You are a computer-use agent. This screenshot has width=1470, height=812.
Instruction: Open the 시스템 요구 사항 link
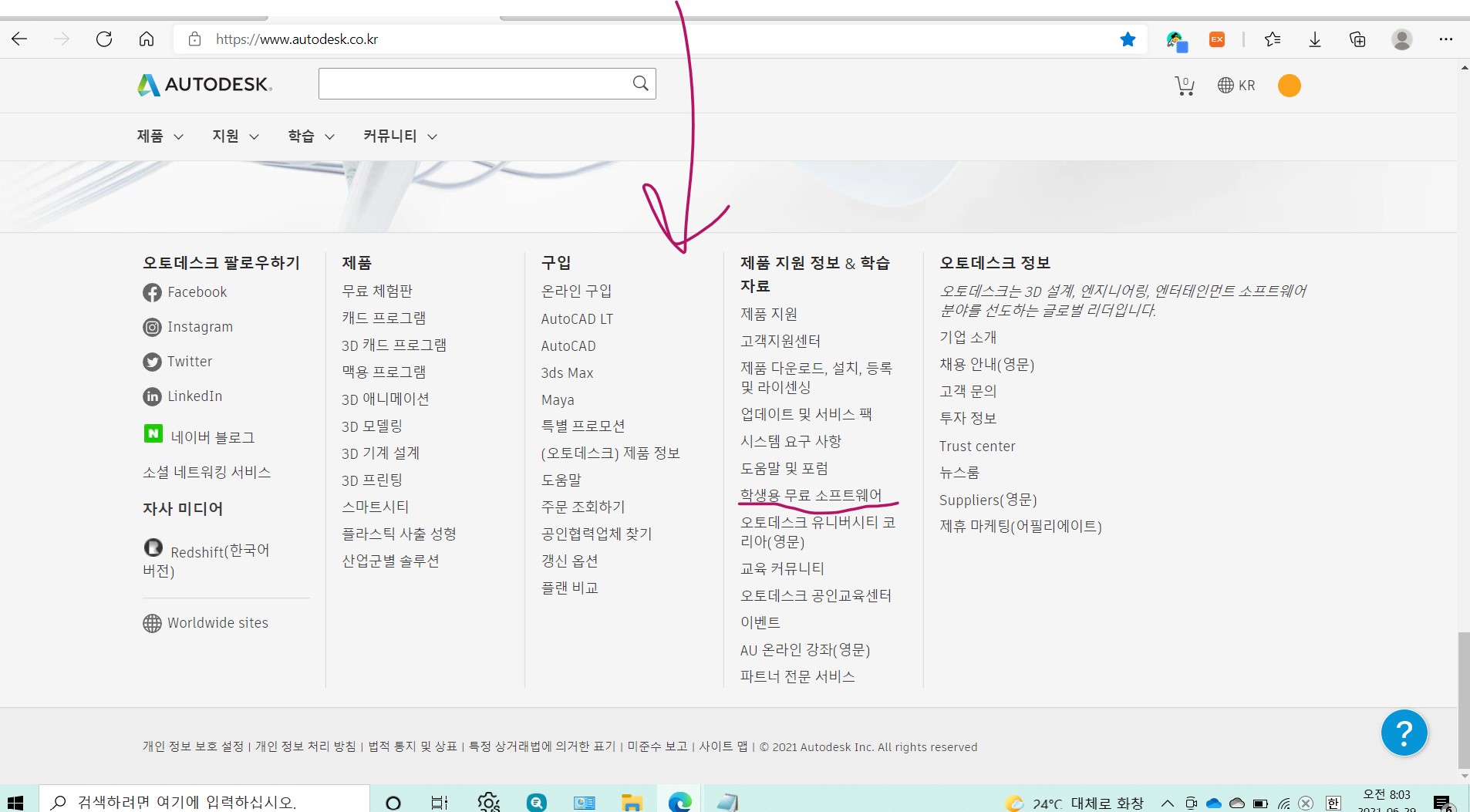click(791, 441)
